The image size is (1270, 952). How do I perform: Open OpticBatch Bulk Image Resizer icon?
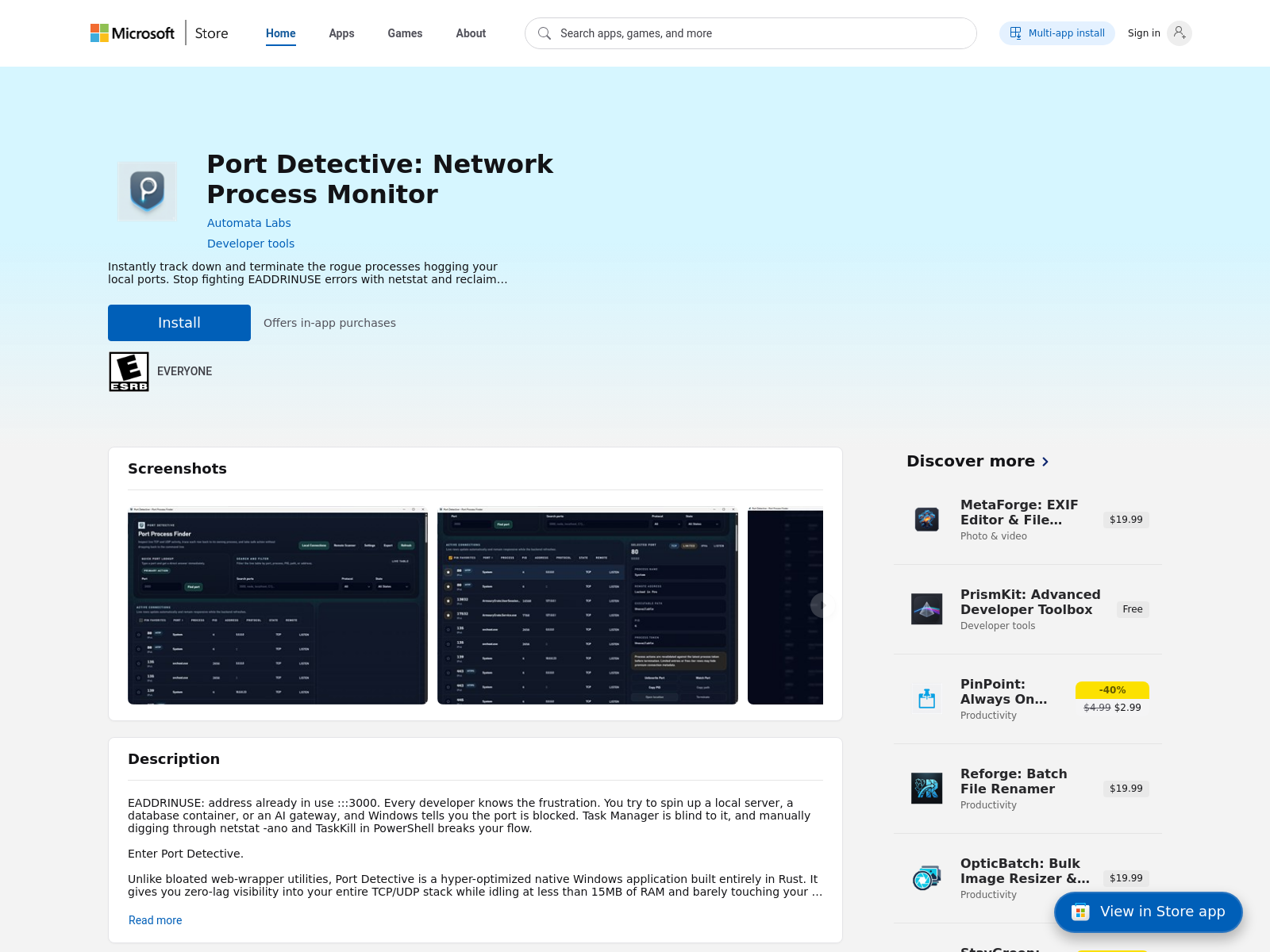tap(926, 878)
